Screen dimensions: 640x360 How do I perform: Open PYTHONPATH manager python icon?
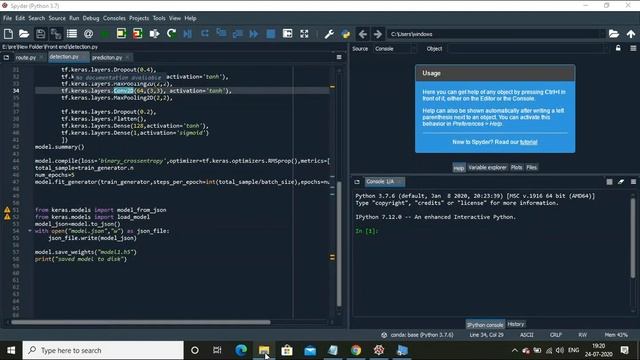point(346,34)
